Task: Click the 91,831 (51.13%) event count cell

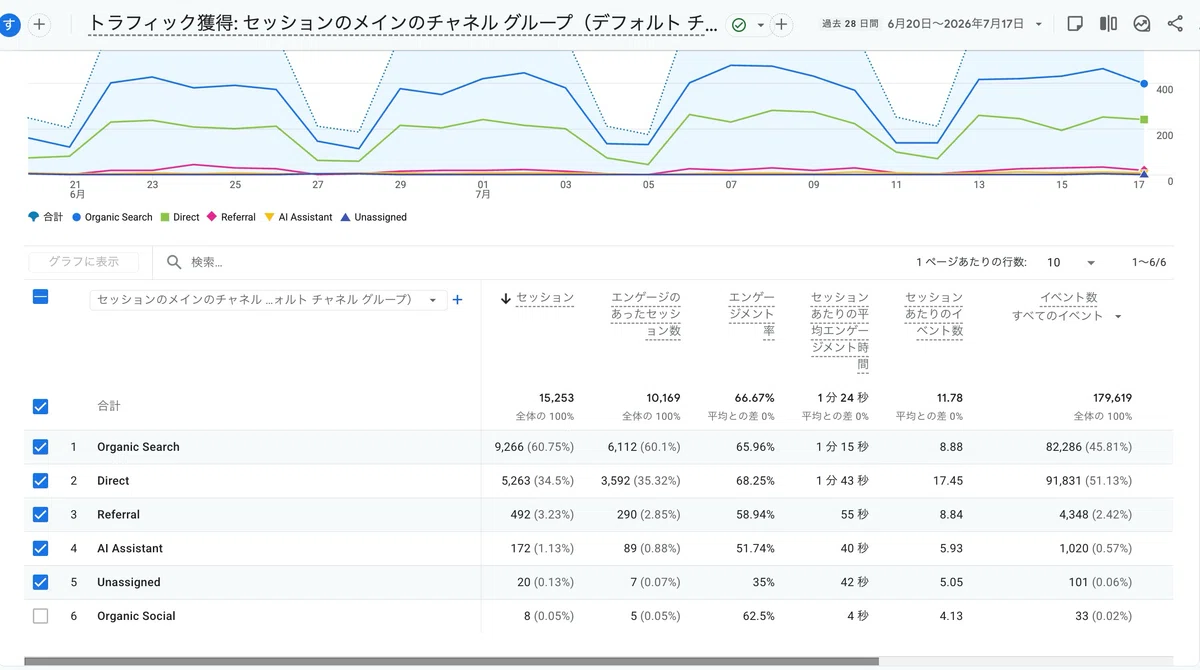Action: (1089, 481)
